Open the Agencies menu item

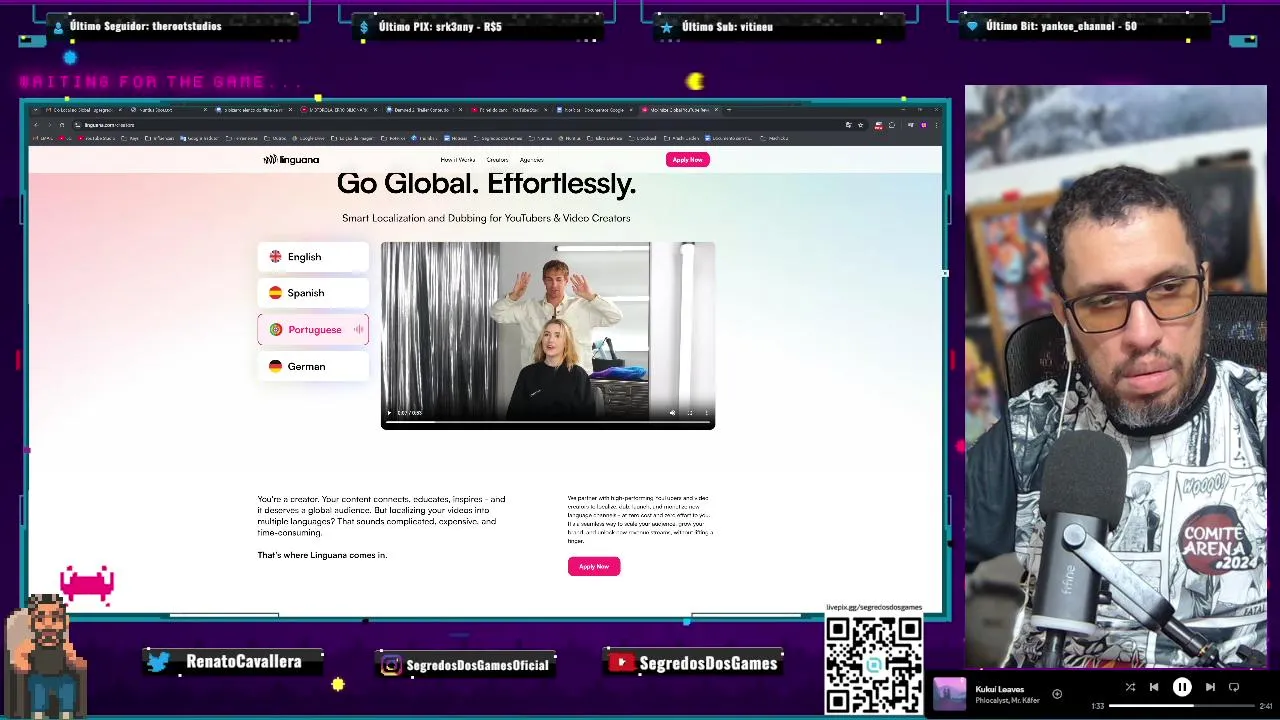coord(531,160)
